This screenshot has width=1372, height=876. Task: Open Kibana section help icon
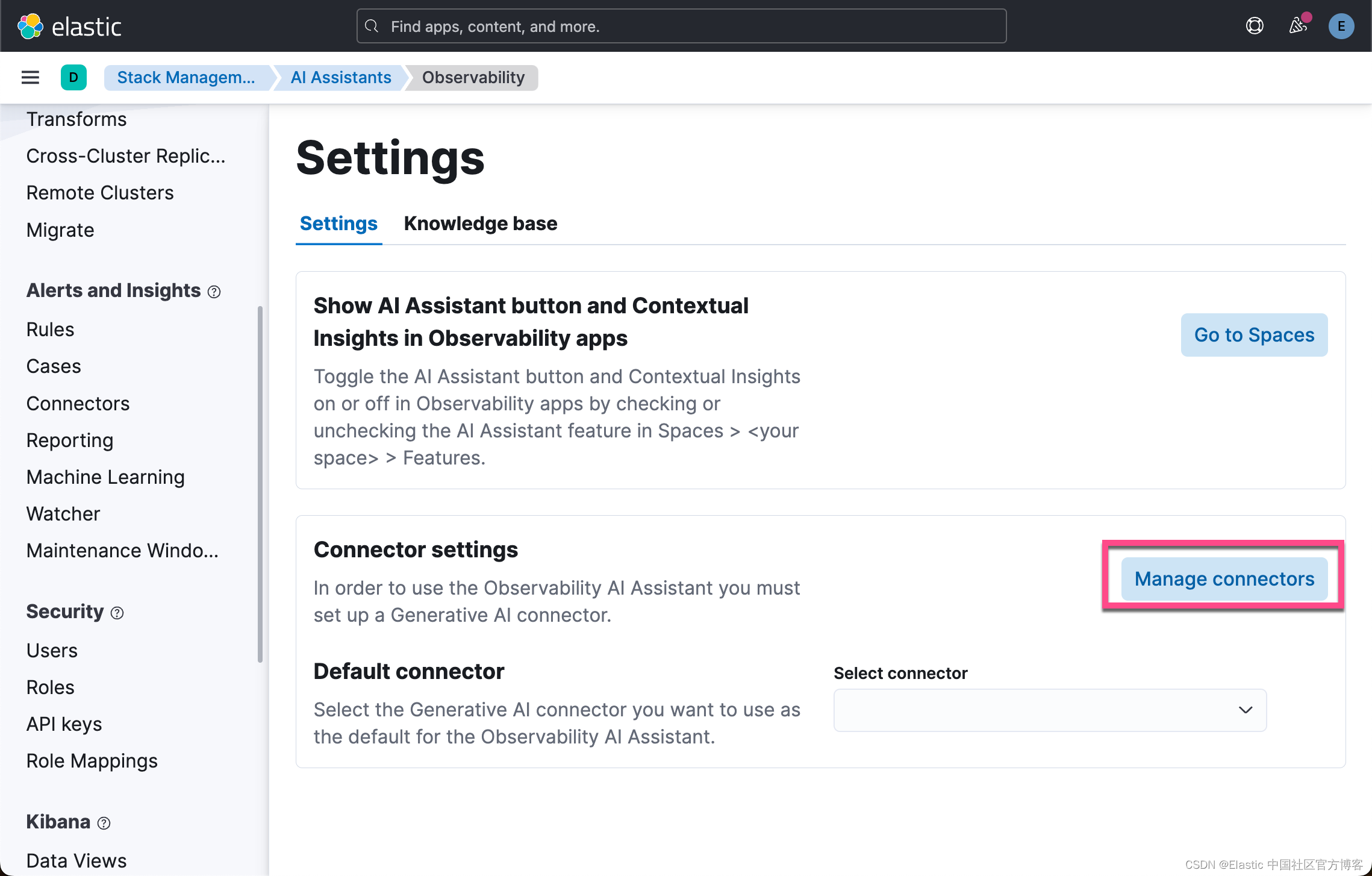point(104,822)
